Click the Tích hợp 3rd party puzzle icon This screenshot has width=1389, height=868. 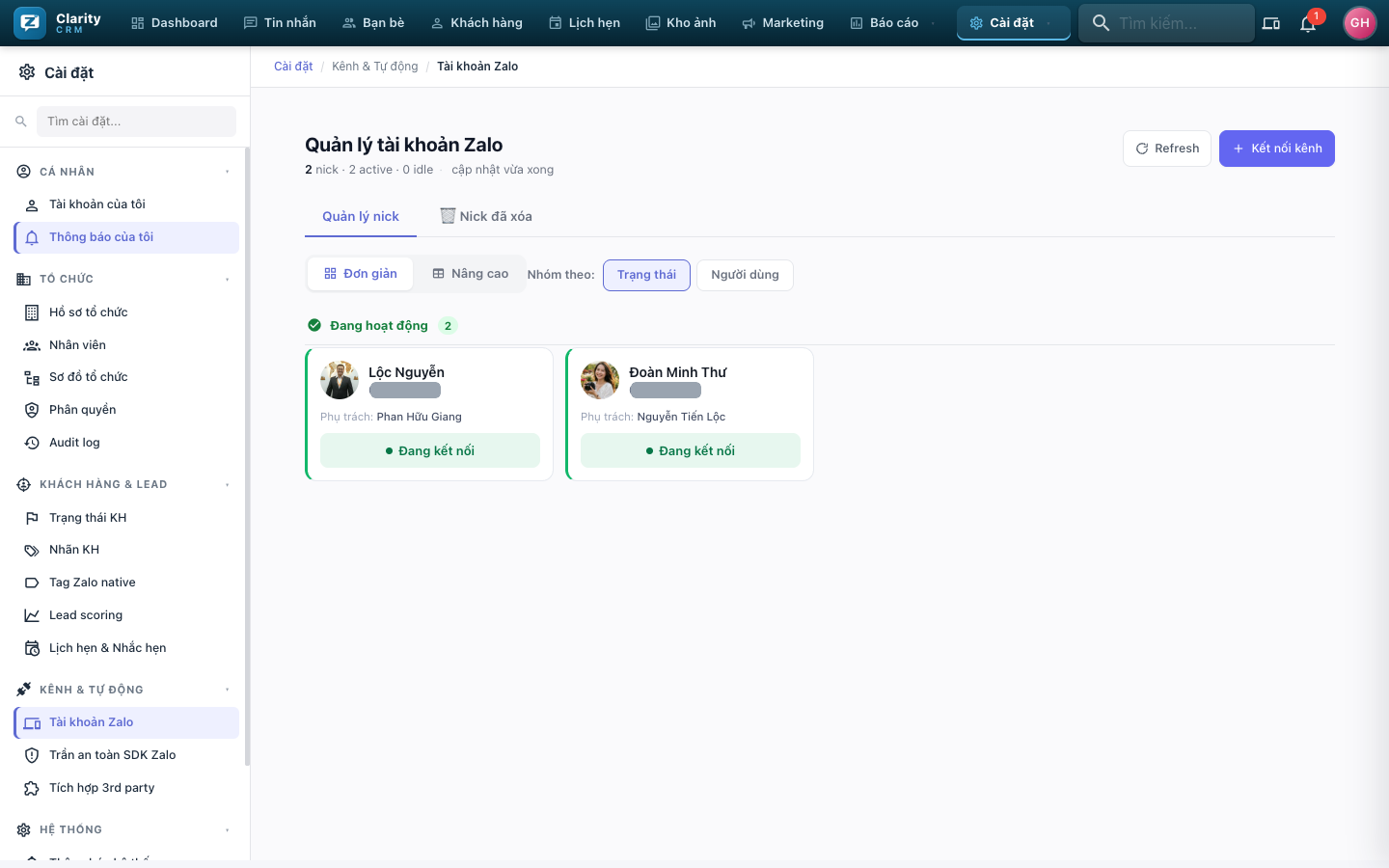[32, 788]
